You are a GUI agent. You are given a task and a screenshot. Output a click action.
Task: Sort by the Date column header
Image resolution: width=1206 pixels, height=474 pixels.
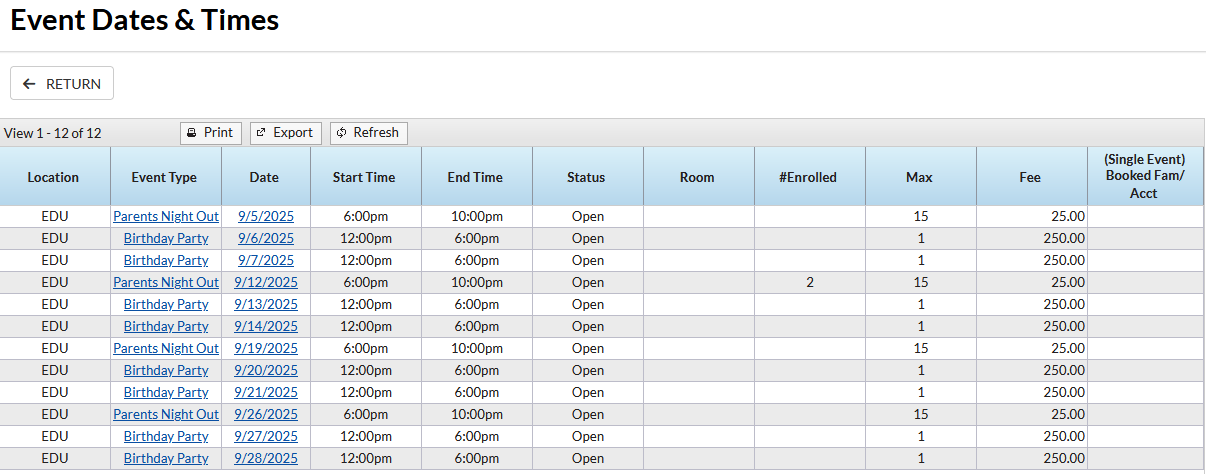pos(266,177)
